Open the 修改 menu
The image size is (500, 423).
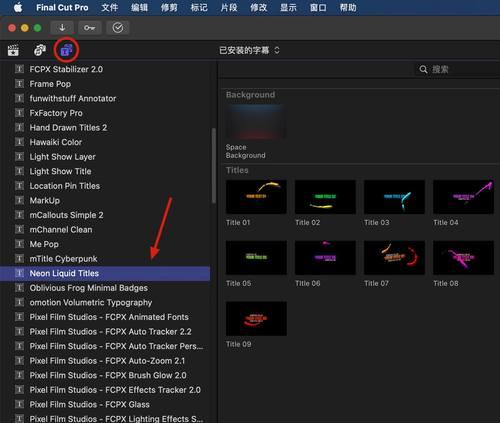[259, 7]
